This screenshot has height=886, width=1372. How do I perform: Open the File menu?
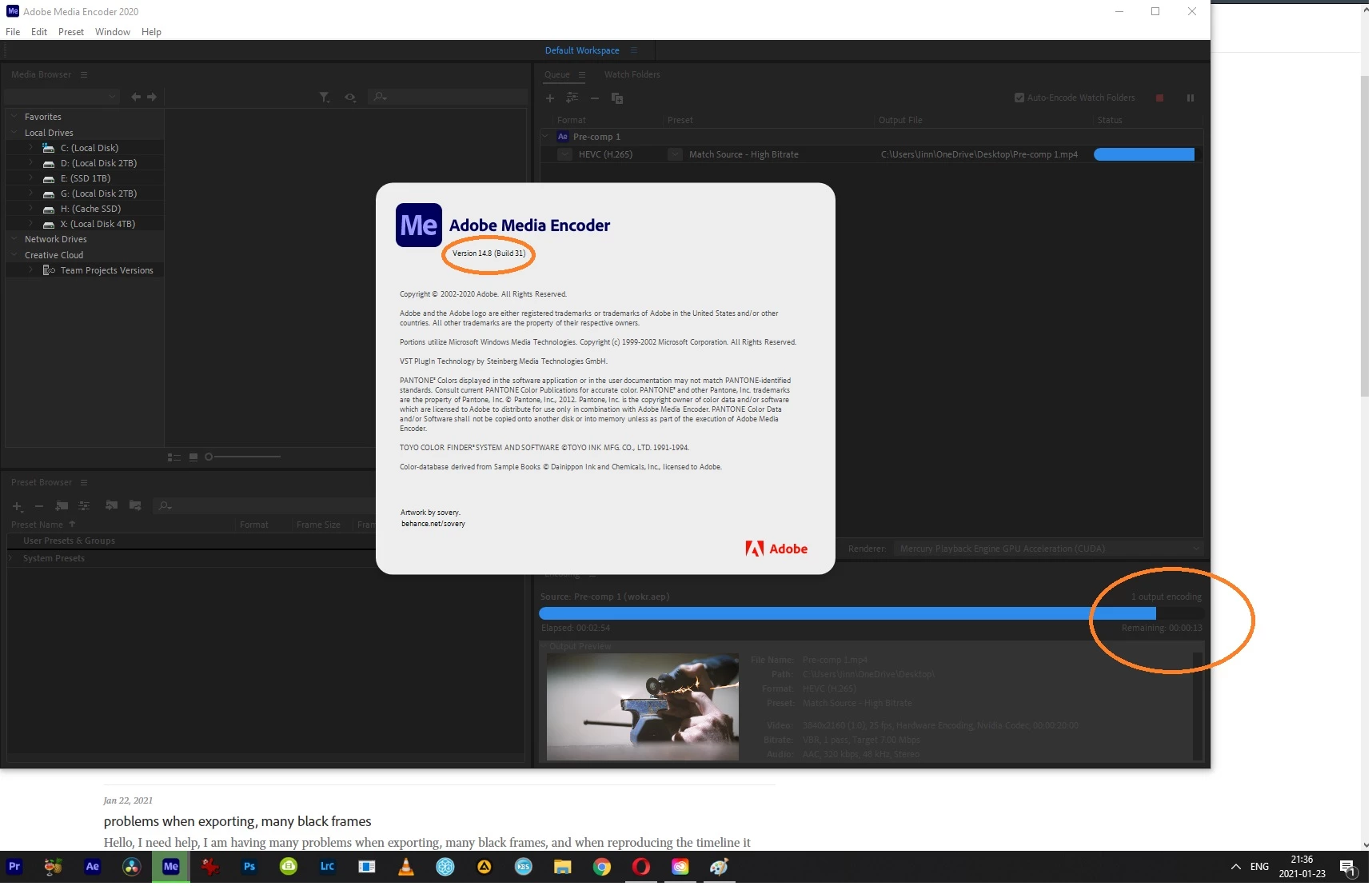[13, 32]
